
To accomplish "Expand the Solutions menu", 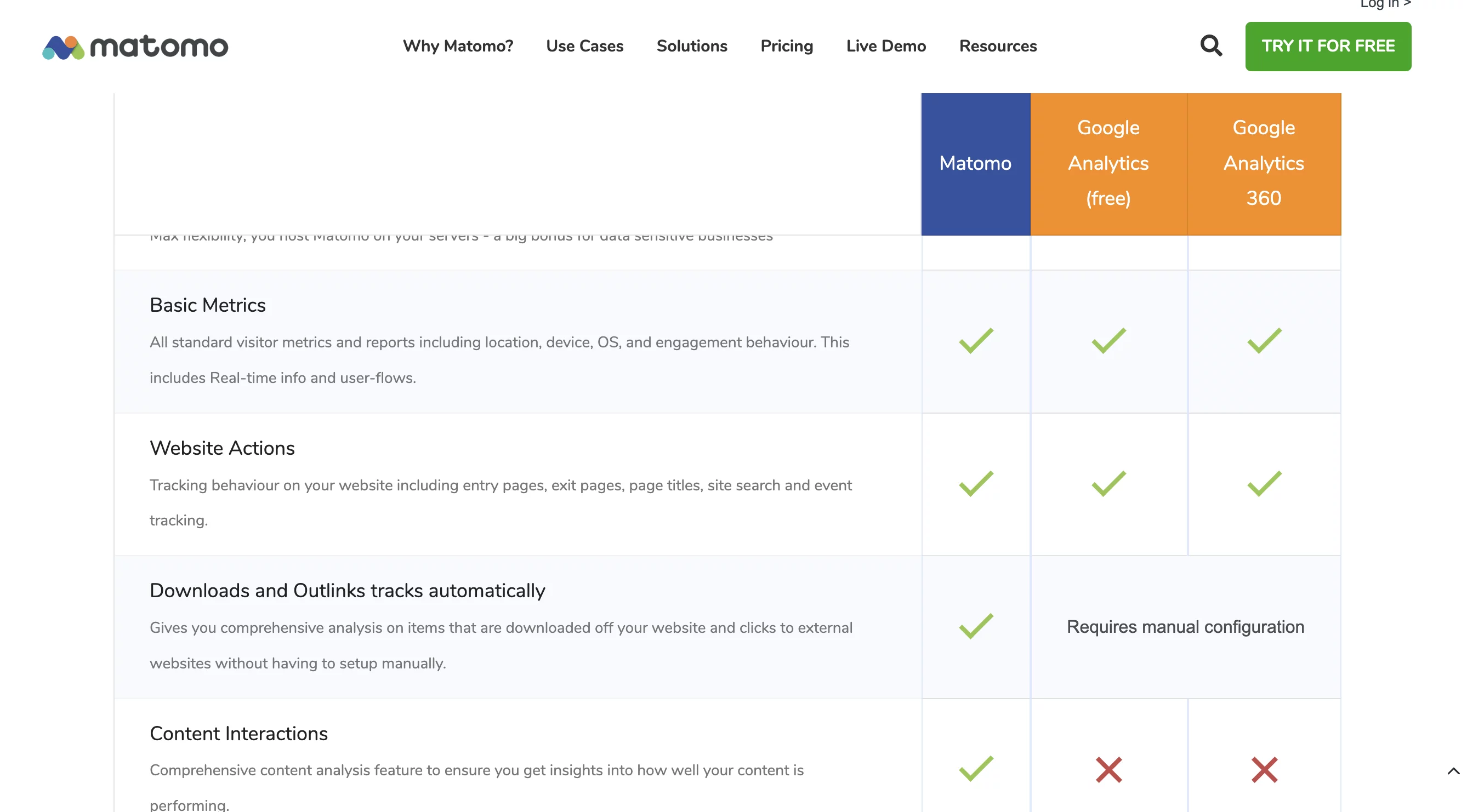I will point(691,46).
